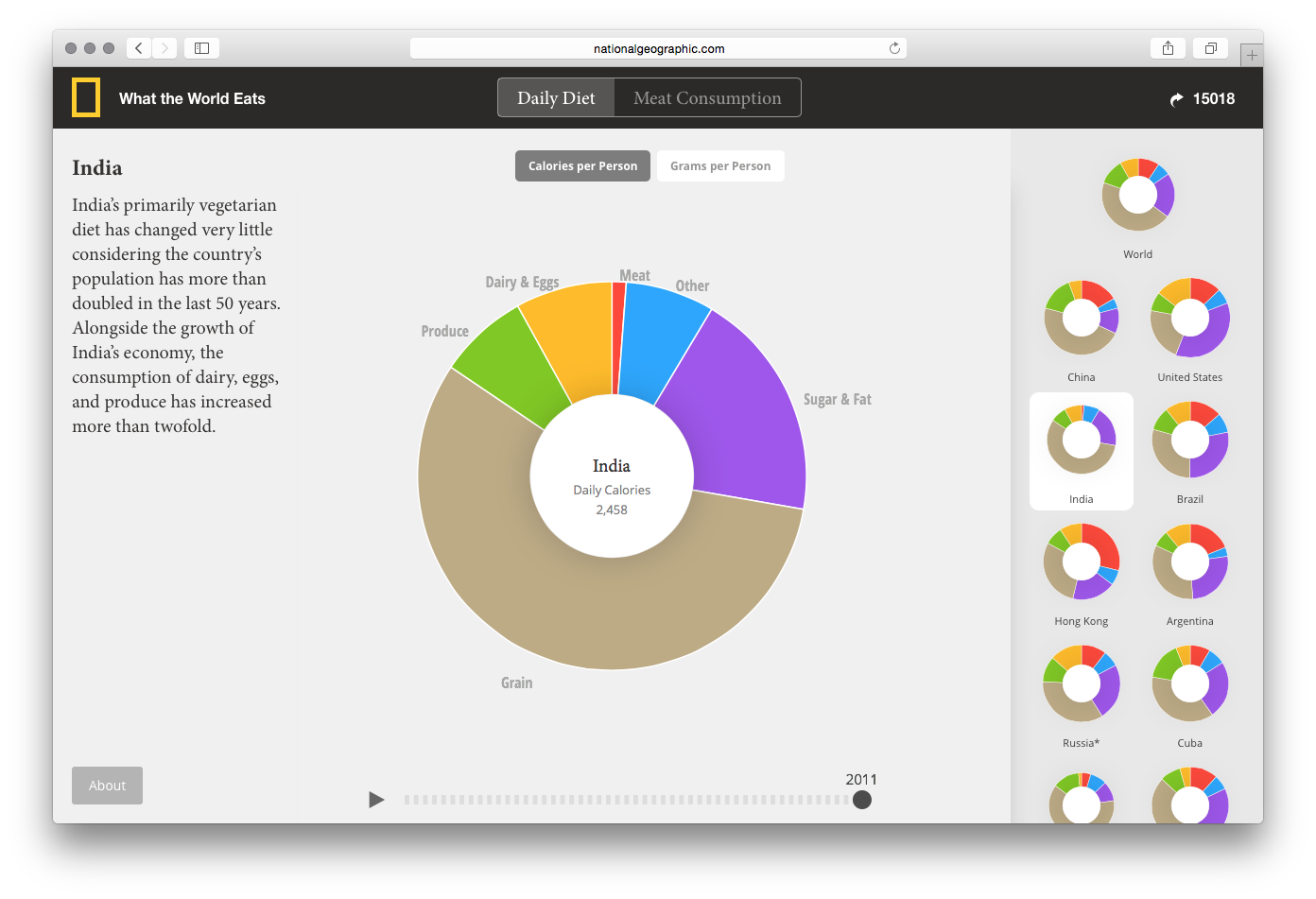Switch to Grams per Person view
This screenshot has width=1316, height=899.
(x=720, y=166)
